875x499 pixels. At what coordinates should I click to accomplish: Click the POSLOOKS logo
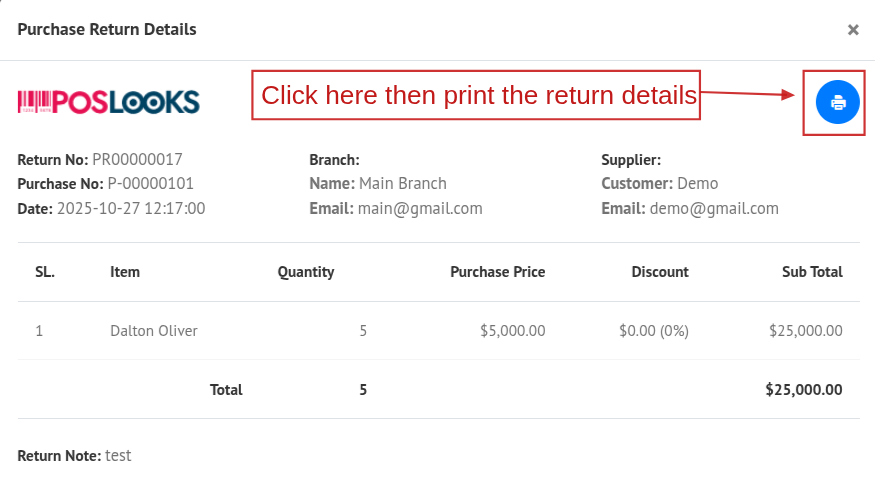click(x=108, y=101)
